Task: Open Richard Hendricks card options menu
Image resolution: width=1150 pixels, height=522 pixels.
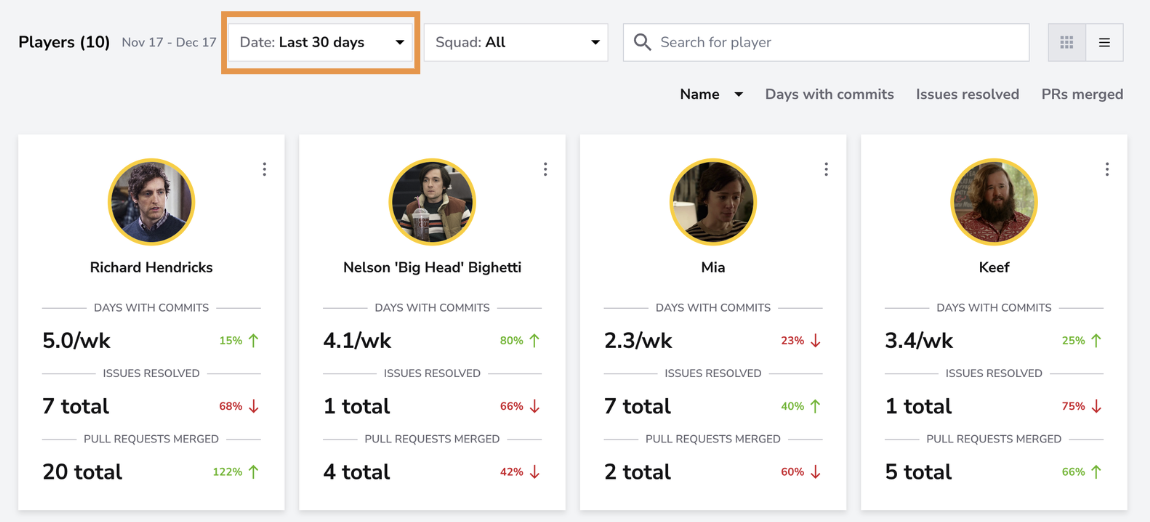Action: tap(264, 169)
